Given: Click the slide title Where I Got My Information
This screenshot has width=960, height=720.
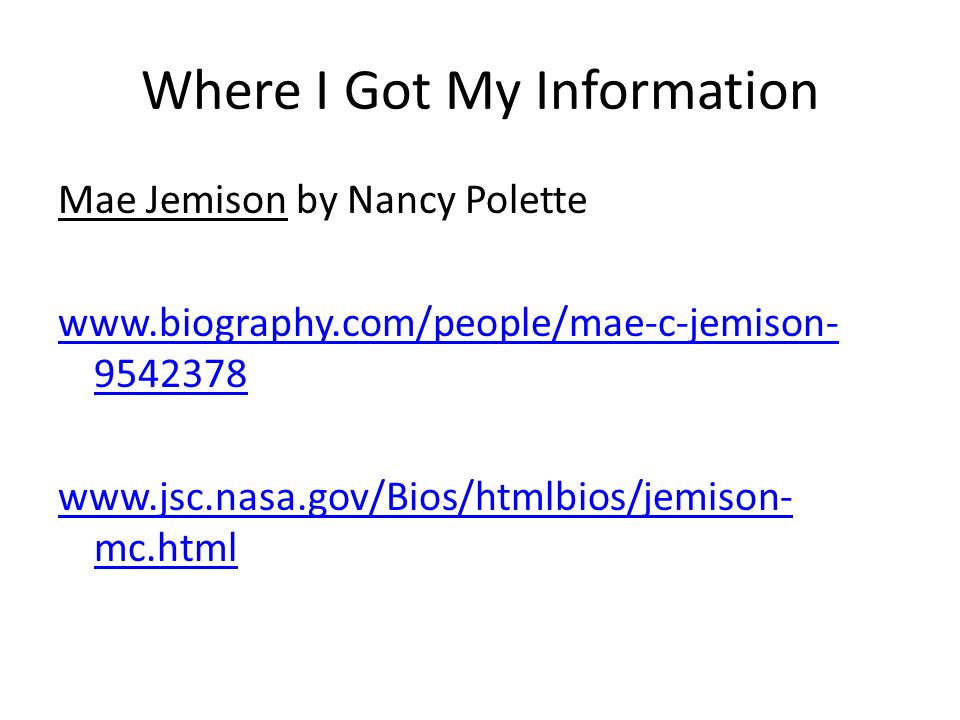Looking at the screenshot, I should 481,92.
